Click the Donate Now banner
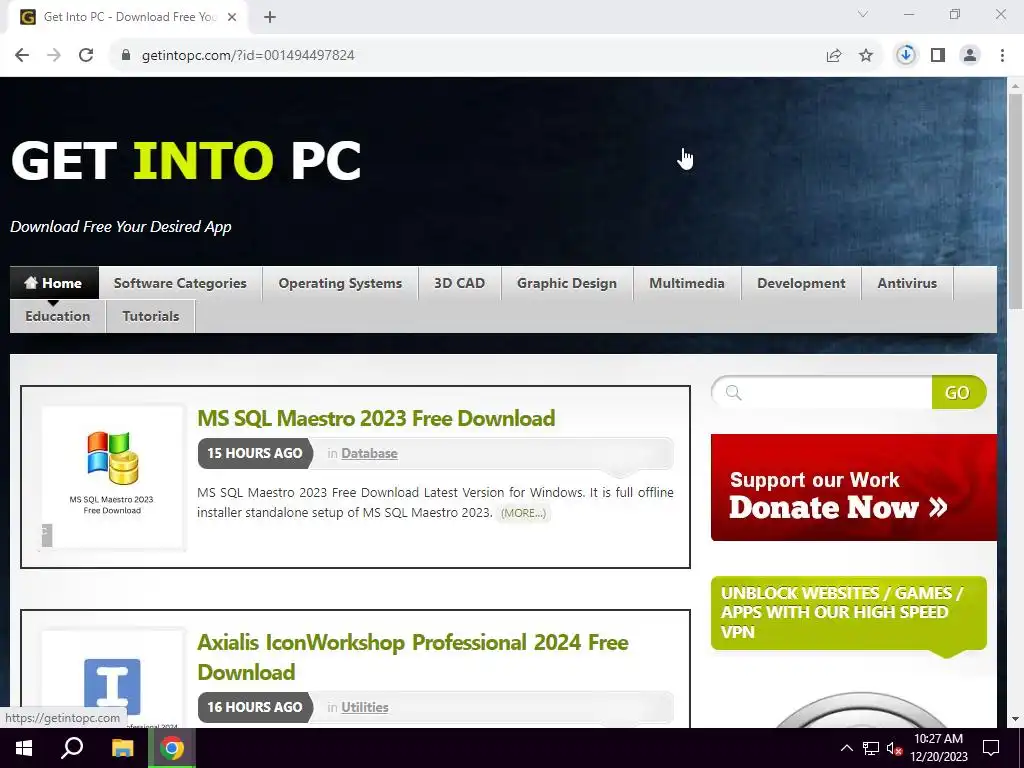 [854, 487]
